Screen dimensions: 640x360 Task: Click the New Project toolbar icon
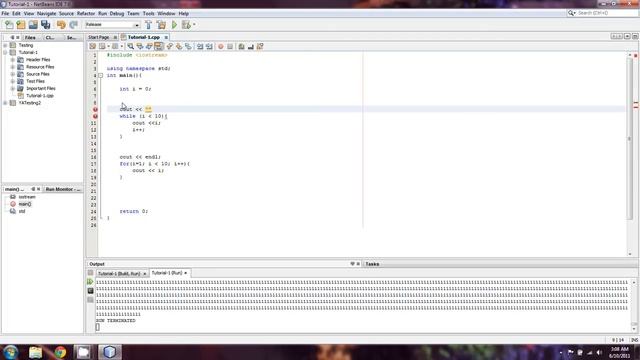point(21,24)
